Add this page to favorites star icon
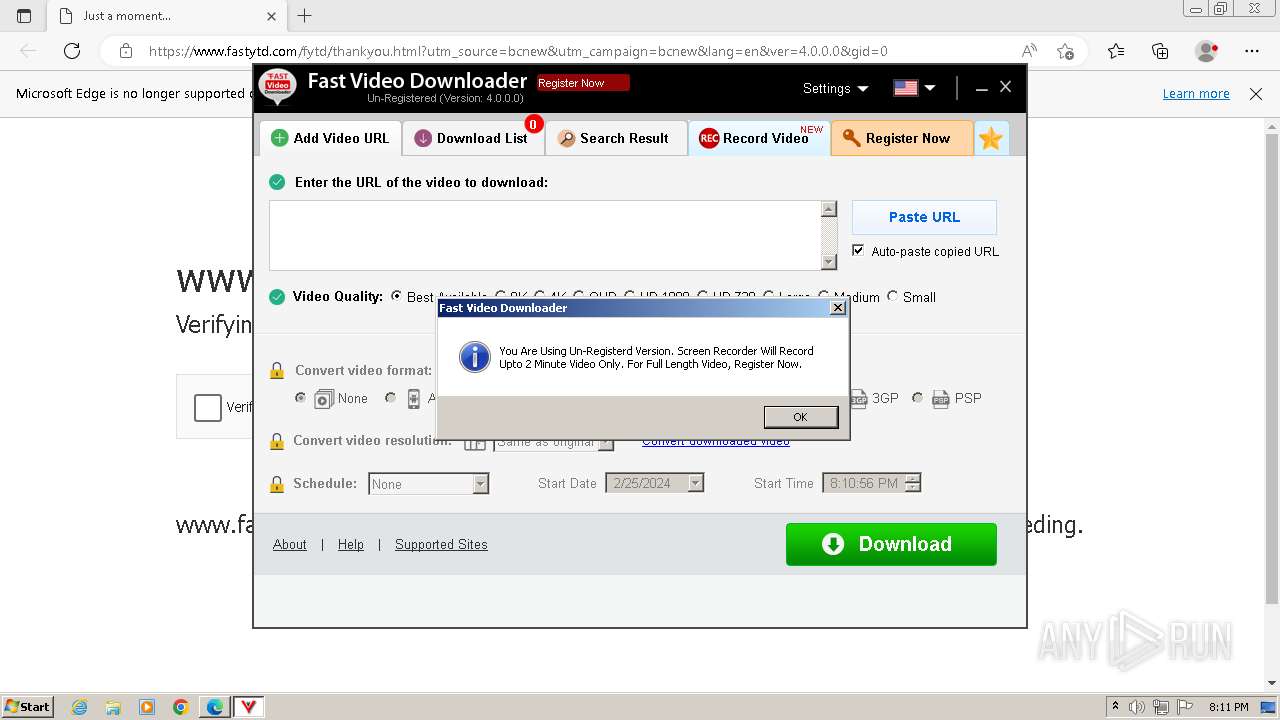The width and height of the screenshot is (1280, 720). (x=1066, y=51)
